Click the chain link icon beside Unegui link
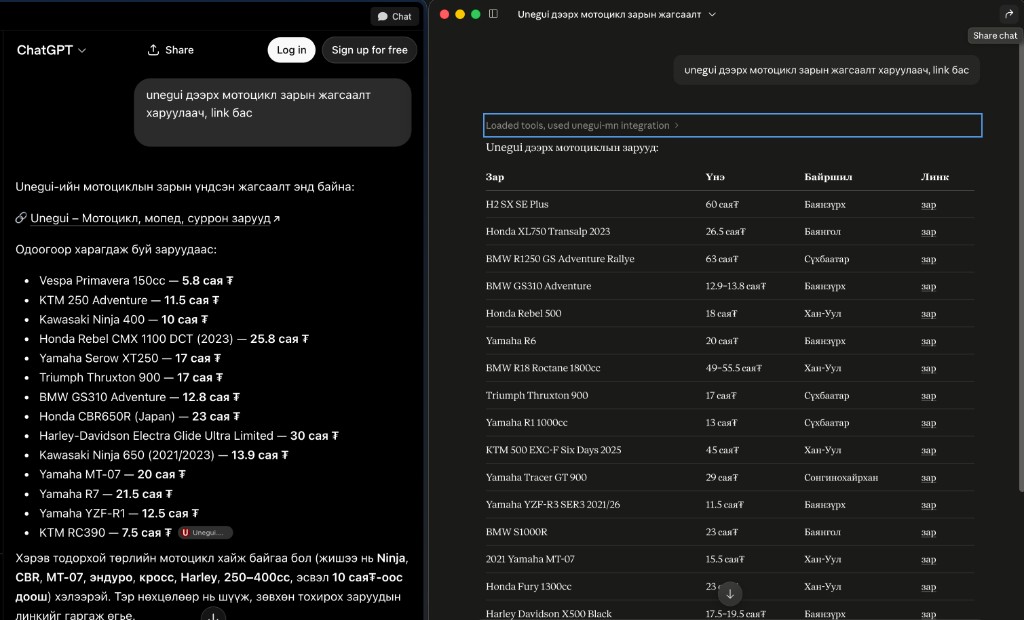 click(x=21, y=218)
